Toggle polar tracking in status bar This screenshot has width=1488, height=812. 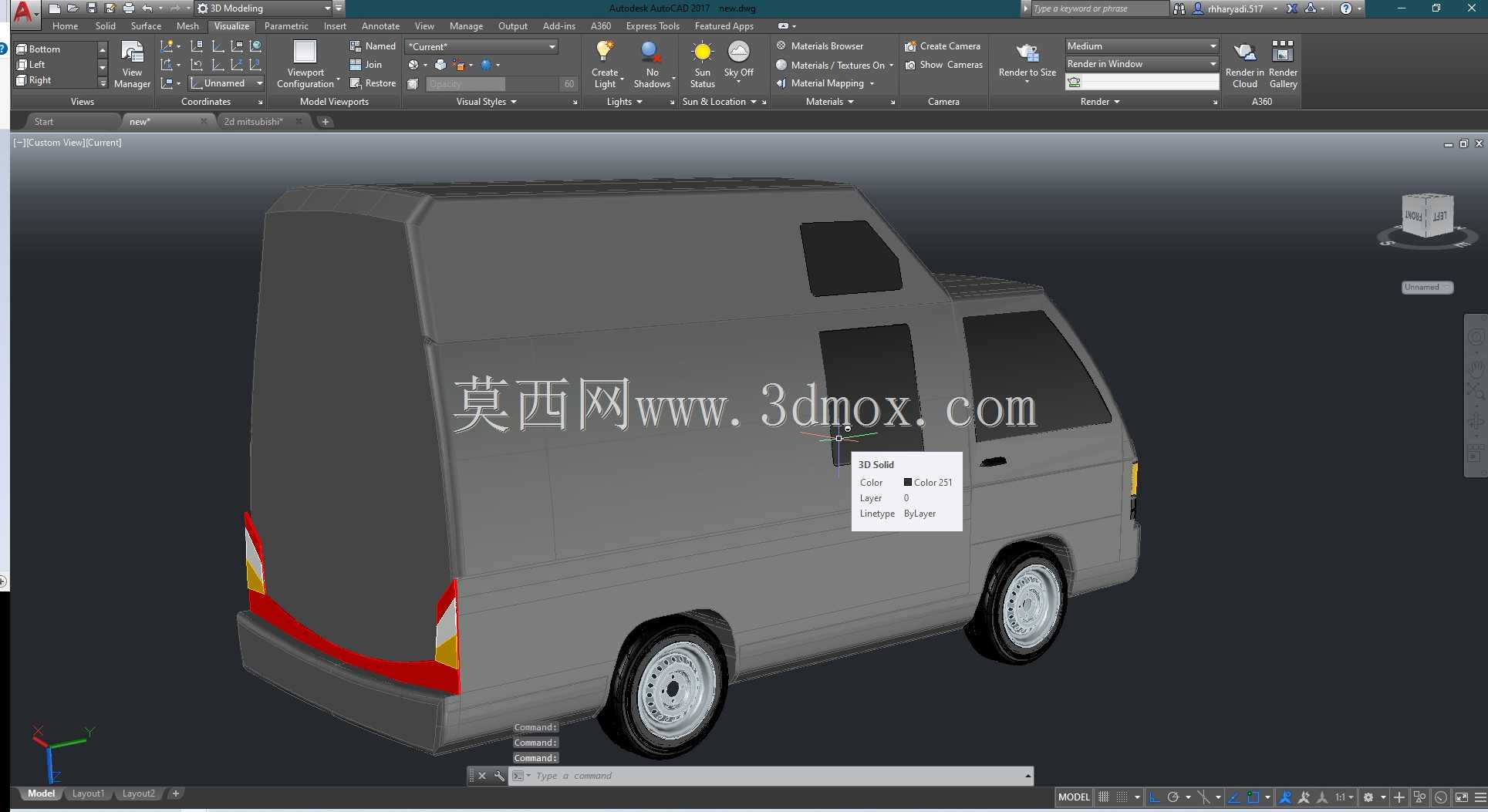(x=1173, y=797)
